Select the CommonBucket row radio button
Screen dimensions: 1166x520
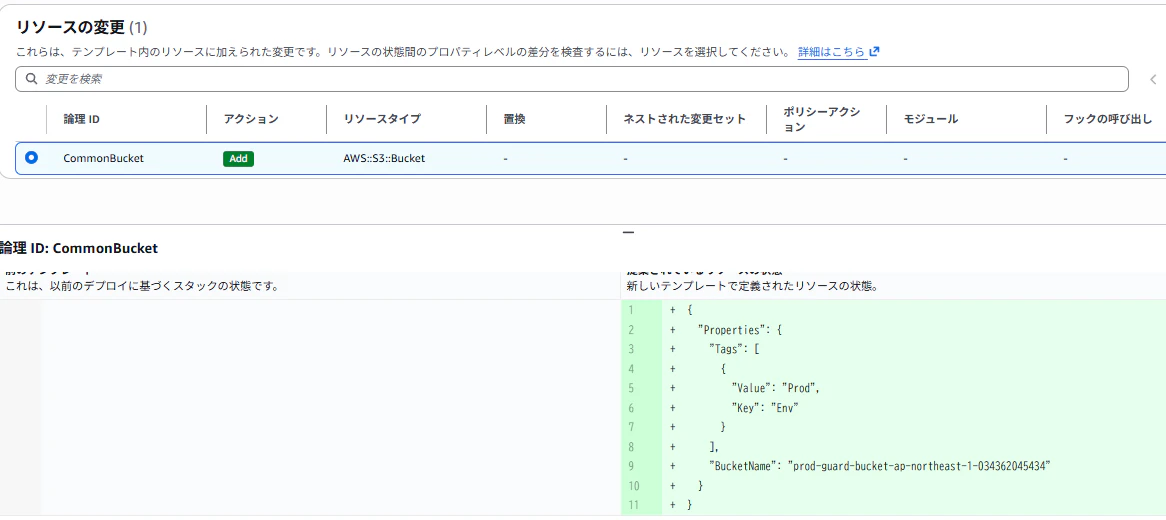pos(31,158)
